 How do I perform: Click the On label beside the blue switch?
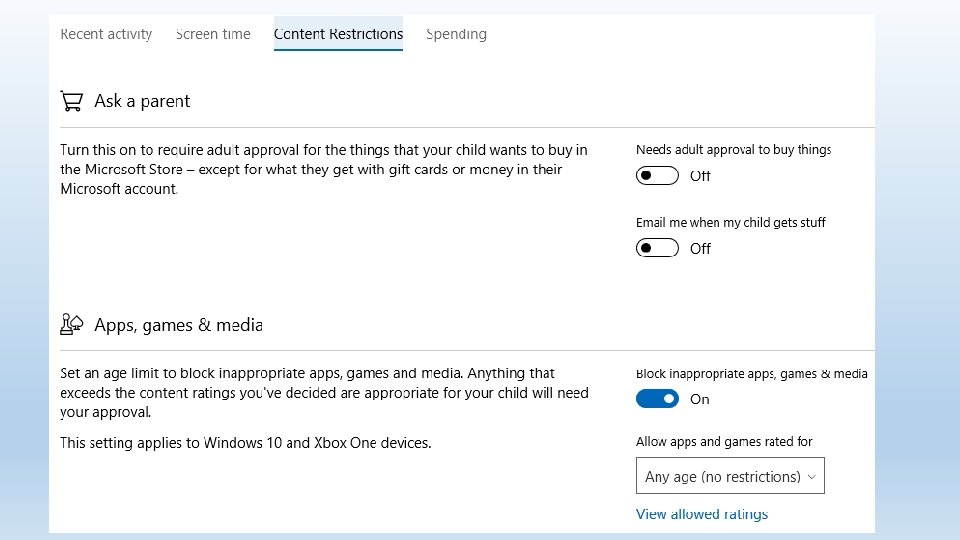pyautogui.click(x=700, y=399)
